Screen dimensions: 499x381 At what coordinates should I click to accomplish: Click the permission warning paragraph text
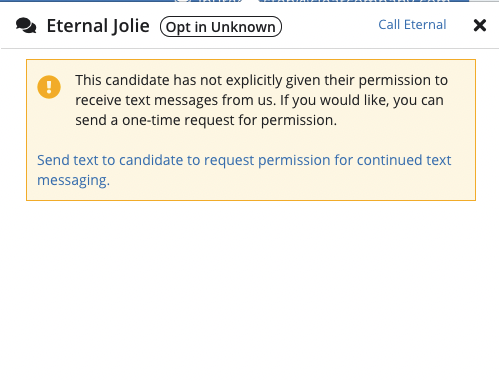pos(261,100)
